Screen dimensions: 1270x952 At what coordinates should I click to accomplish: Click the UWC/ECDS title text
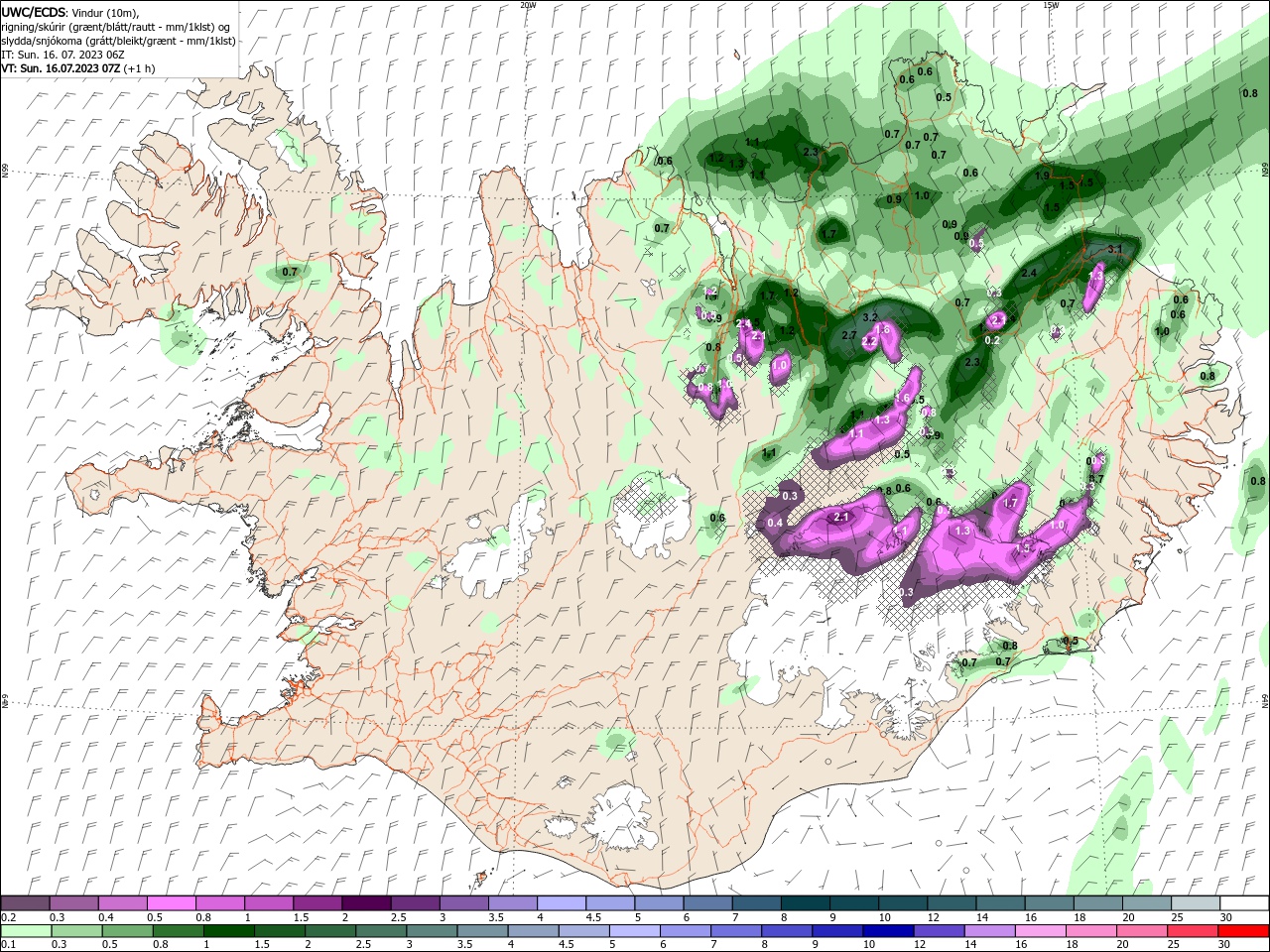[34, 12]
